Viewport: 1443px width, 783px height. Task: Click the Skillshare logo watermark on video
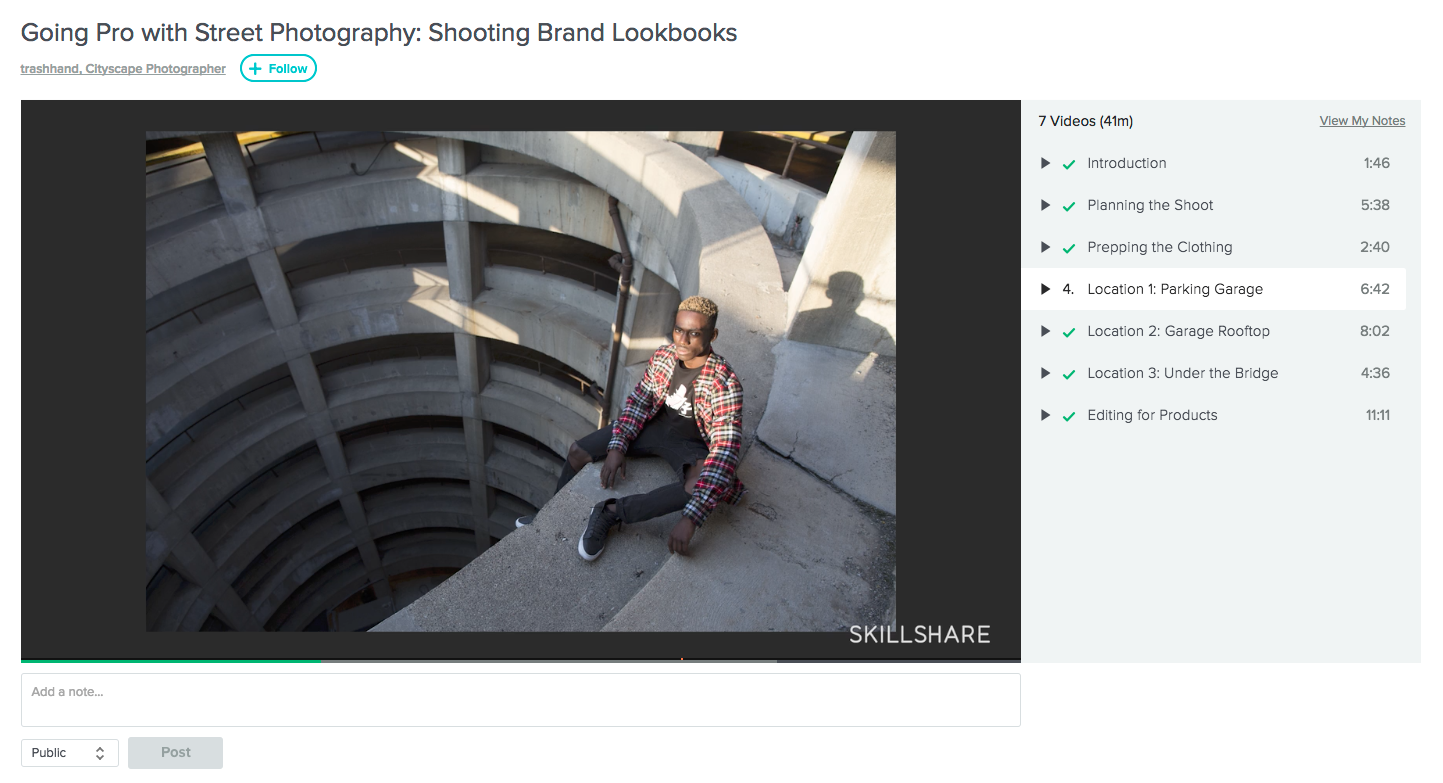click(x=919, y=634)
